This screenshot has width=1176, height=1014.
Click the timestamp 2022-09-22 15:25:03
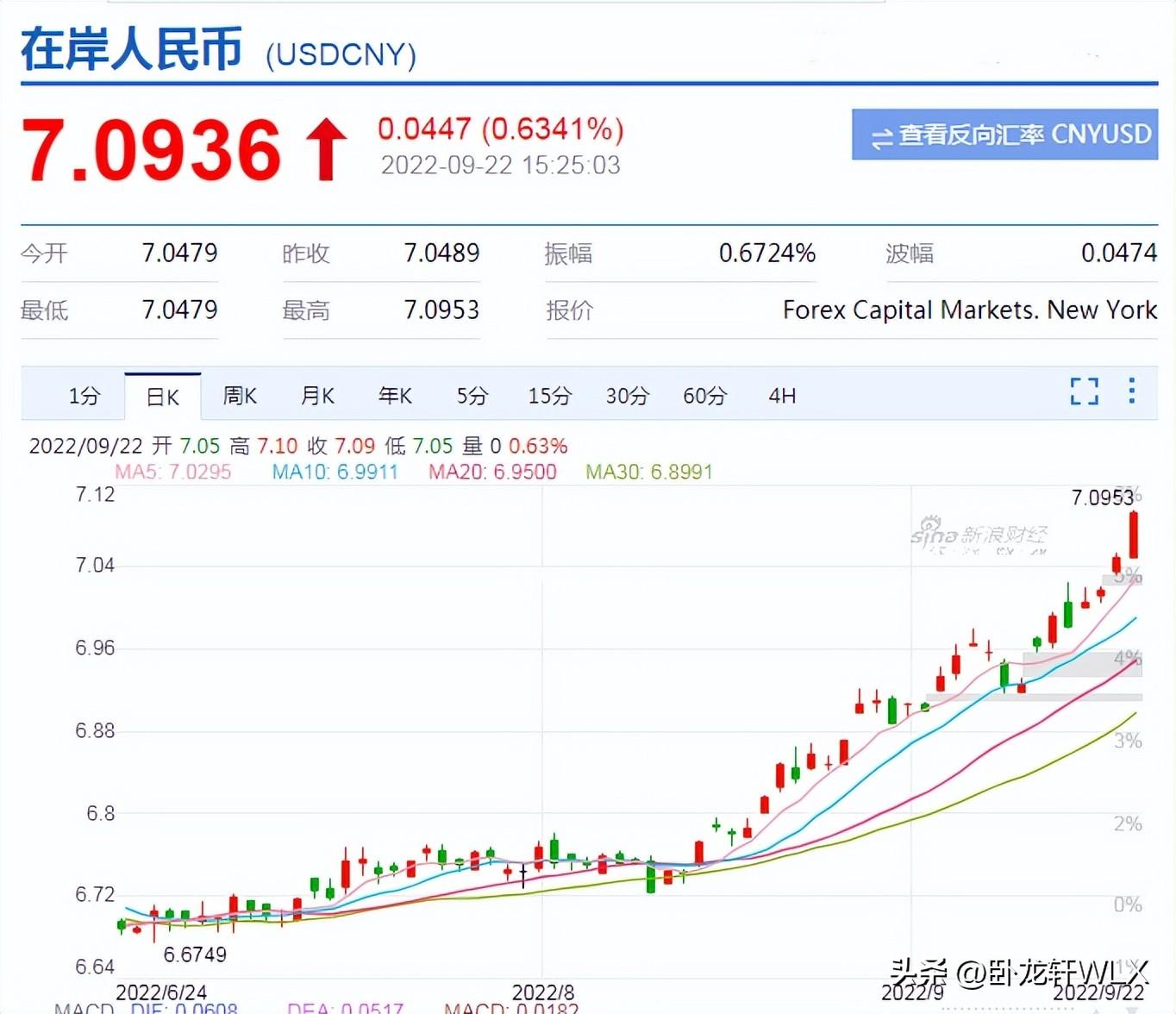click(x=501, y=165)
